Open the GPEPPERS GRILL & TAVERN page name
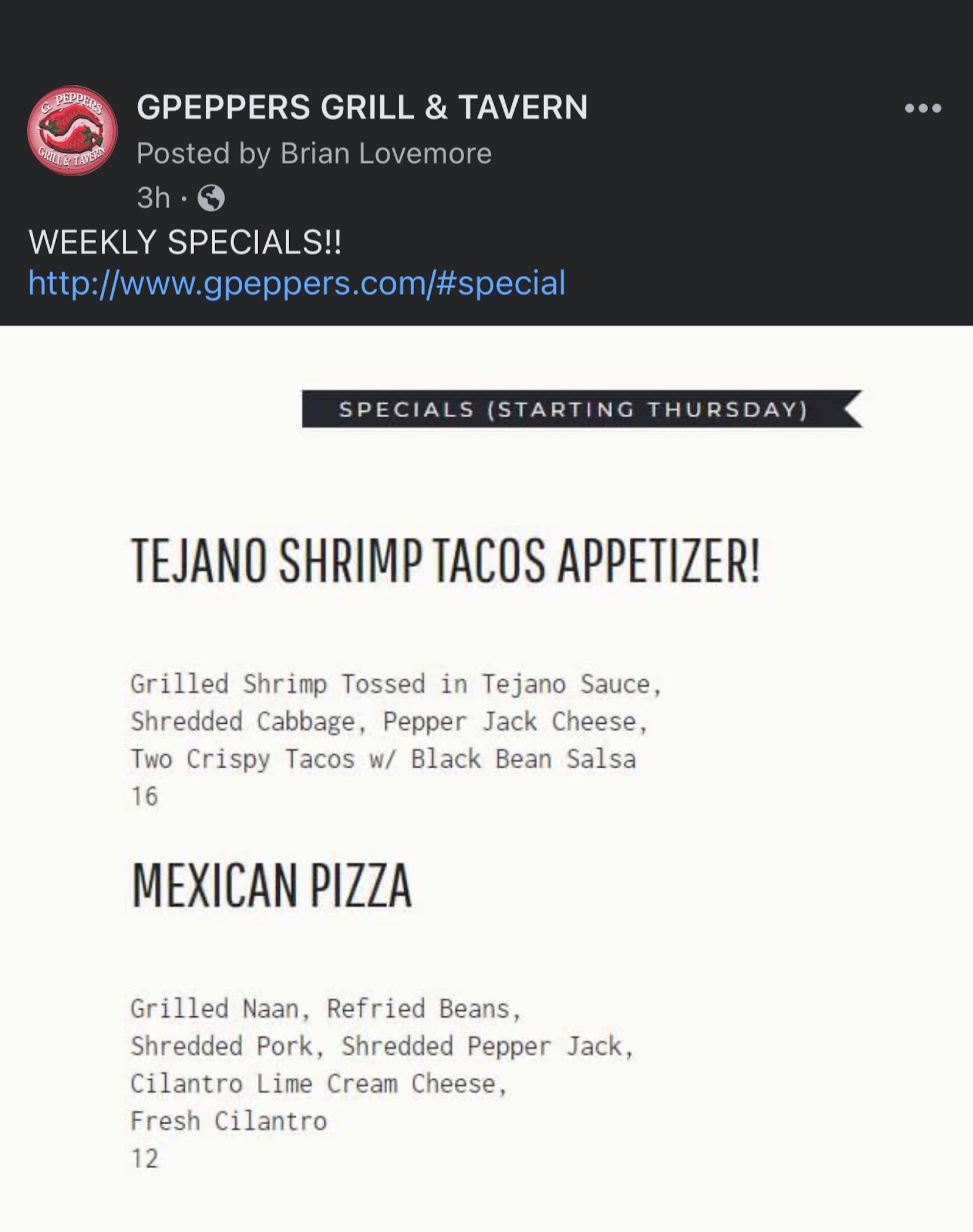 click(362, 107)
